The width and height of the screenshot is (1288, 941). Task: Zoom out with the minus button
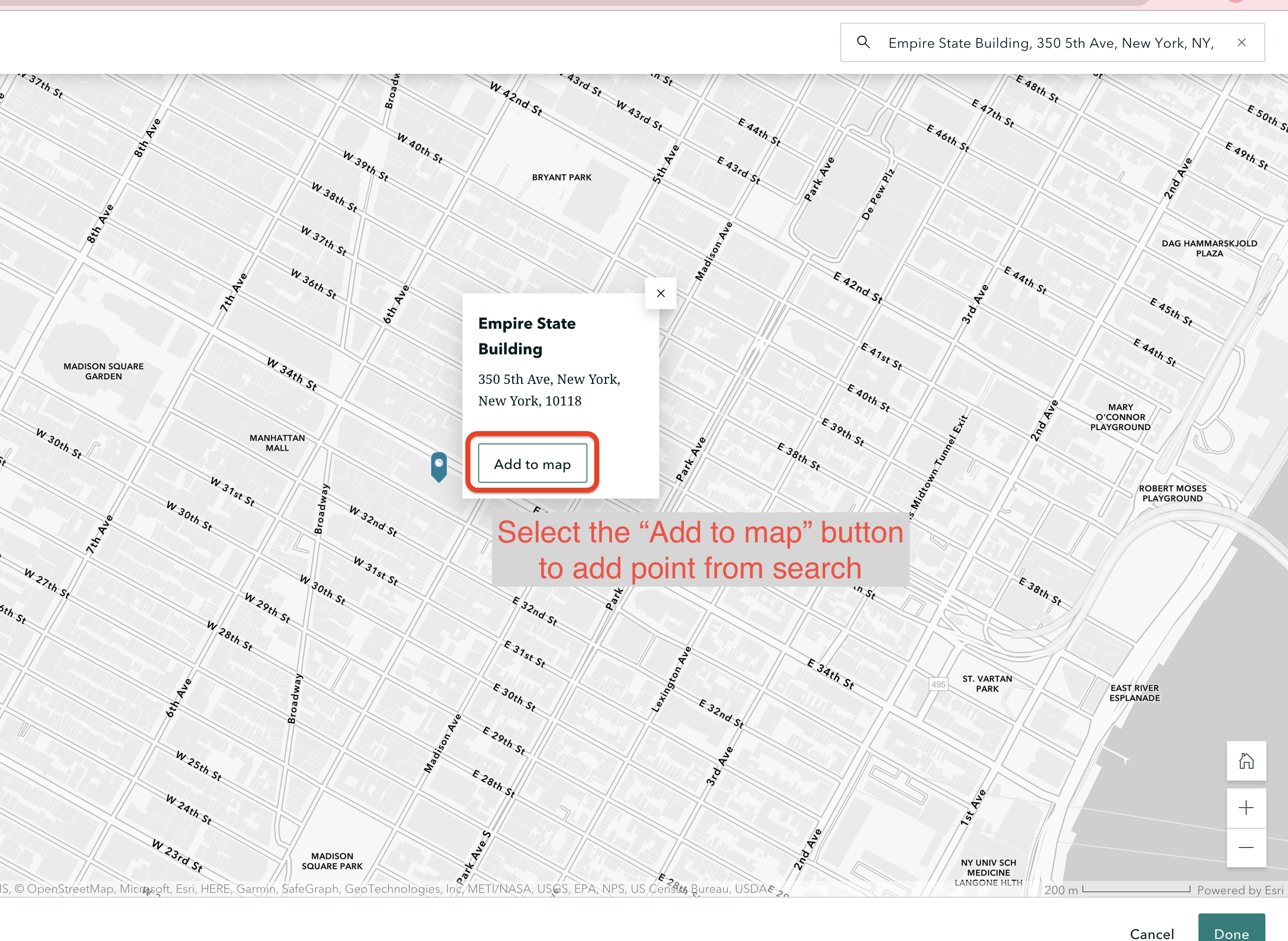click(1246, 847)
